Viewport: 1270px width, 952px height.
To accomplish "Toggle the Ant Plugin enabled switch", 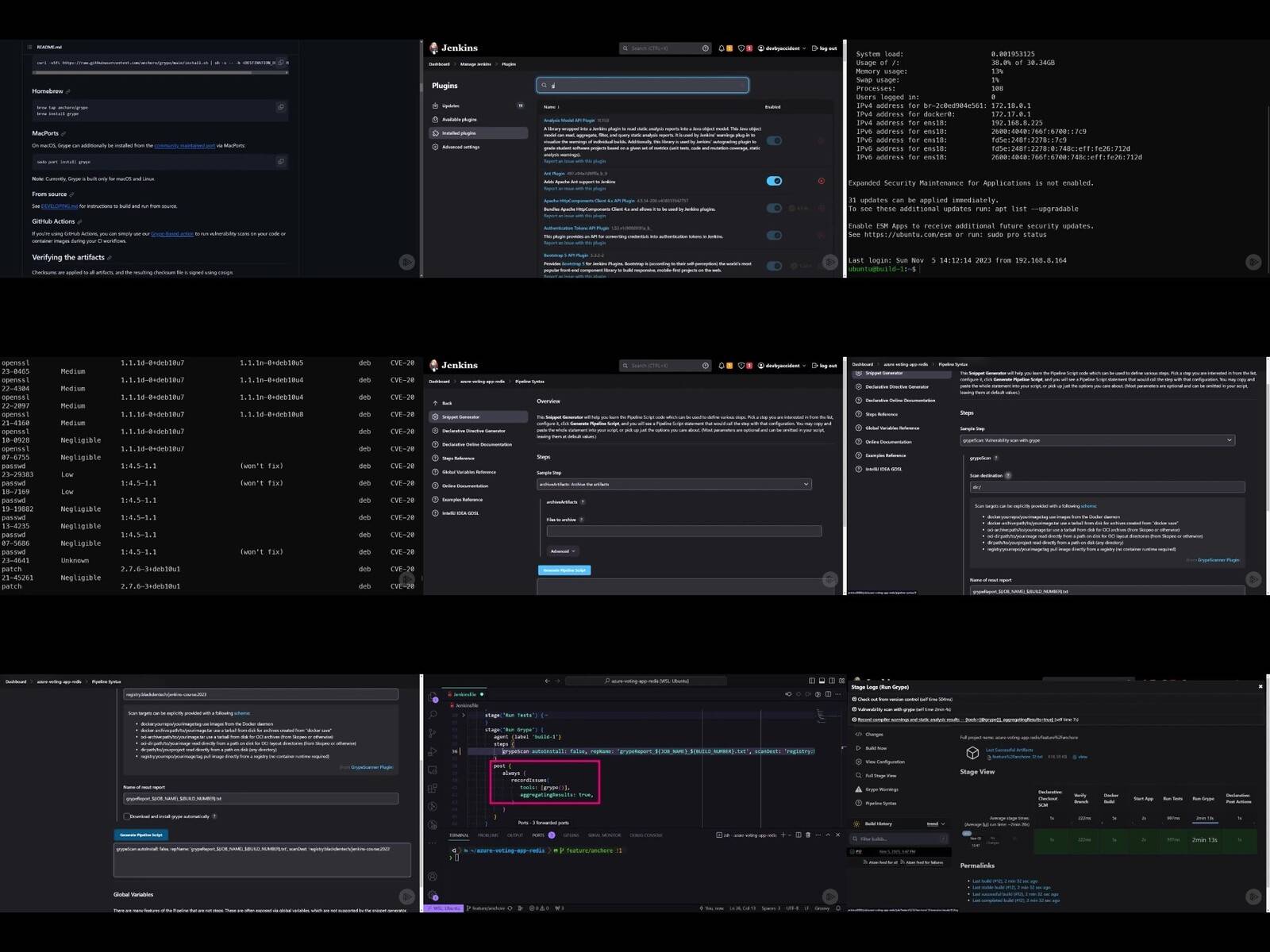I will (x=774, y=181).
